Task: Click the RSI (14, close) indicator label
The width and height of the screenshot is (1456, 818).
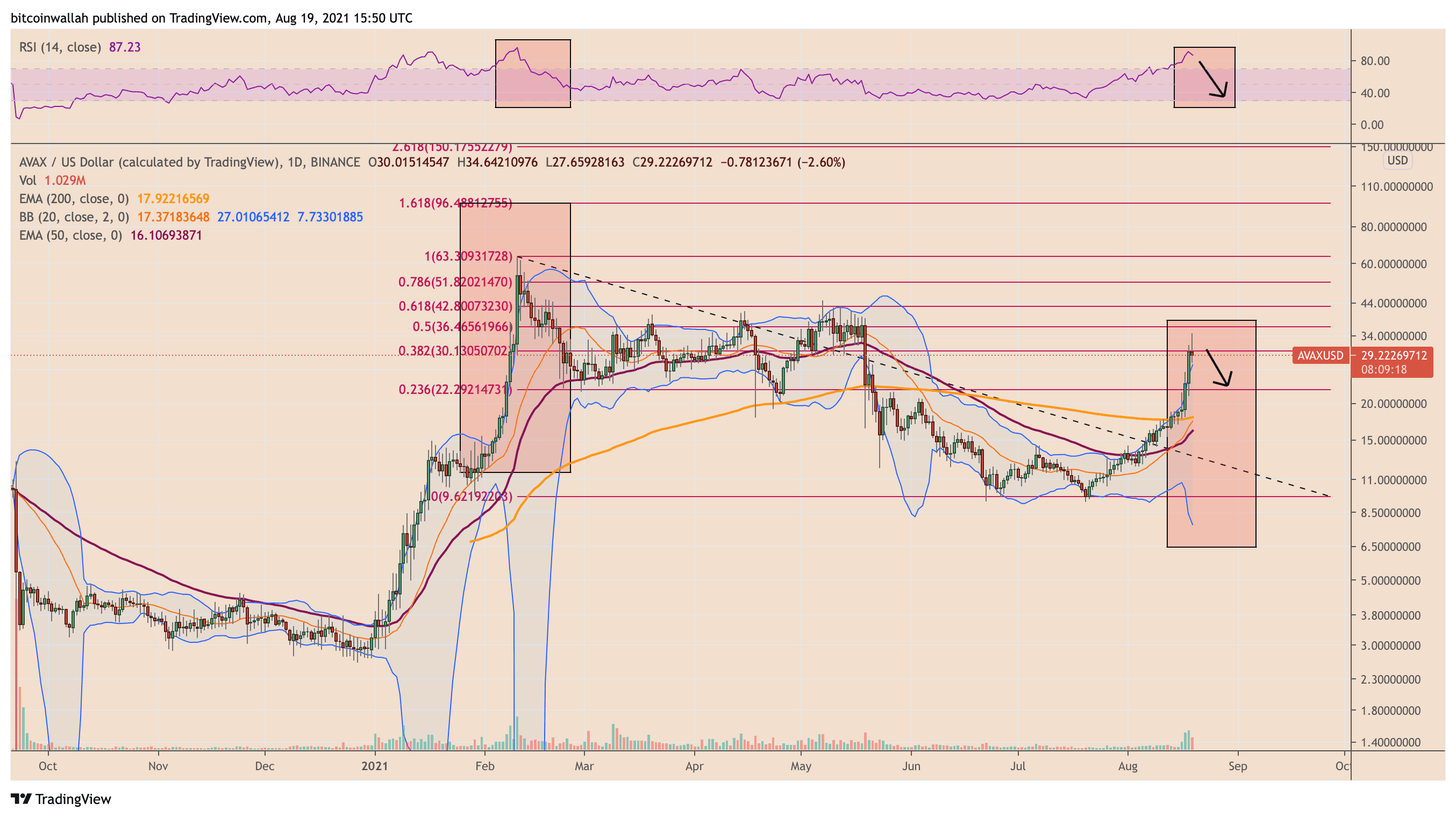Action: (60, 47)
